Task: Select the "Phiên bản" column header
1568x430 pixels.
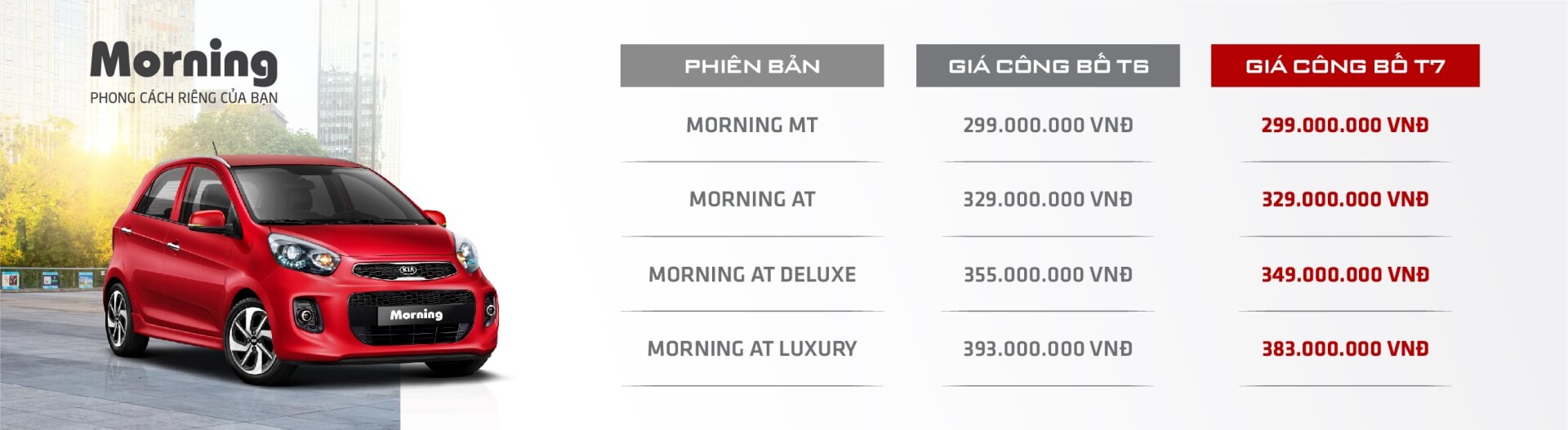Action: click(x=751, y=66)
